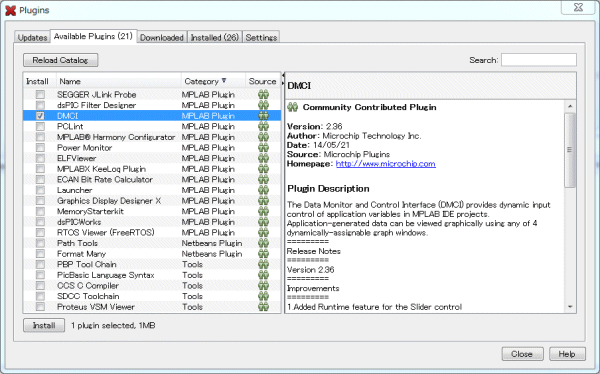Select the dsPICWorks plugin row
Screen dimensions: 600x374
[152, 222]
